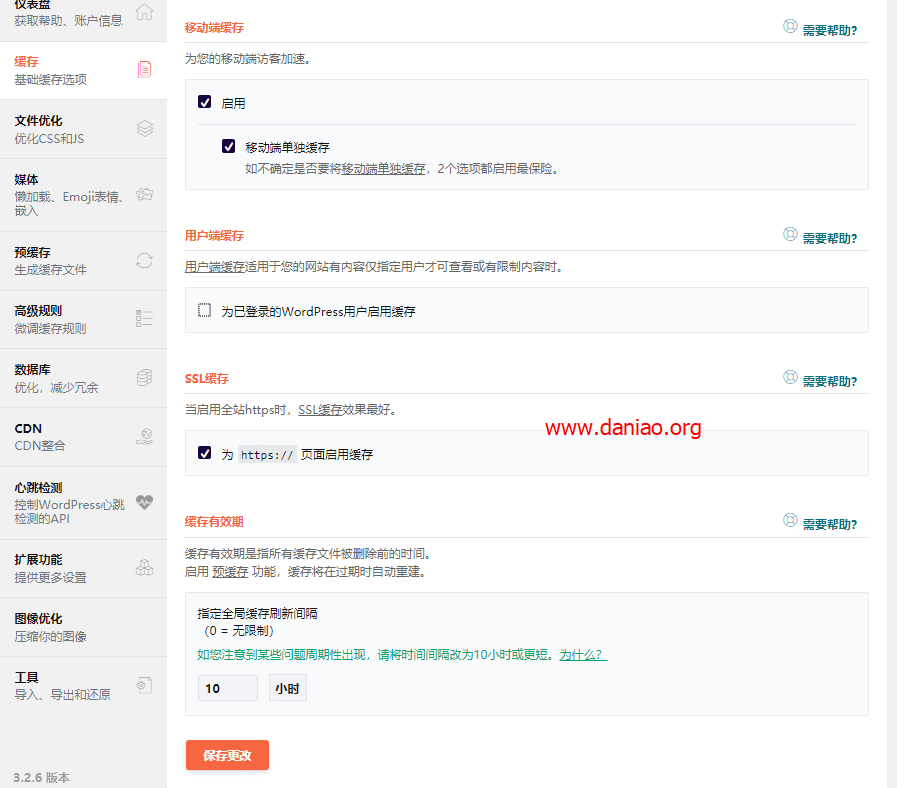Click the 为什么? green link
The image size is (897, 788).
click(583, 655)
